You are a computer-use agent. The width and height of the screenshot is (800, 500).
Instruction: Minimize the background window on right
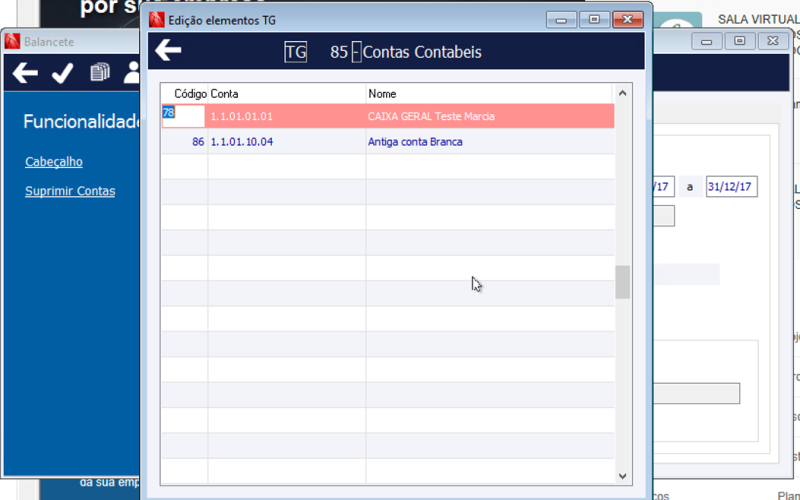(707, 41)
